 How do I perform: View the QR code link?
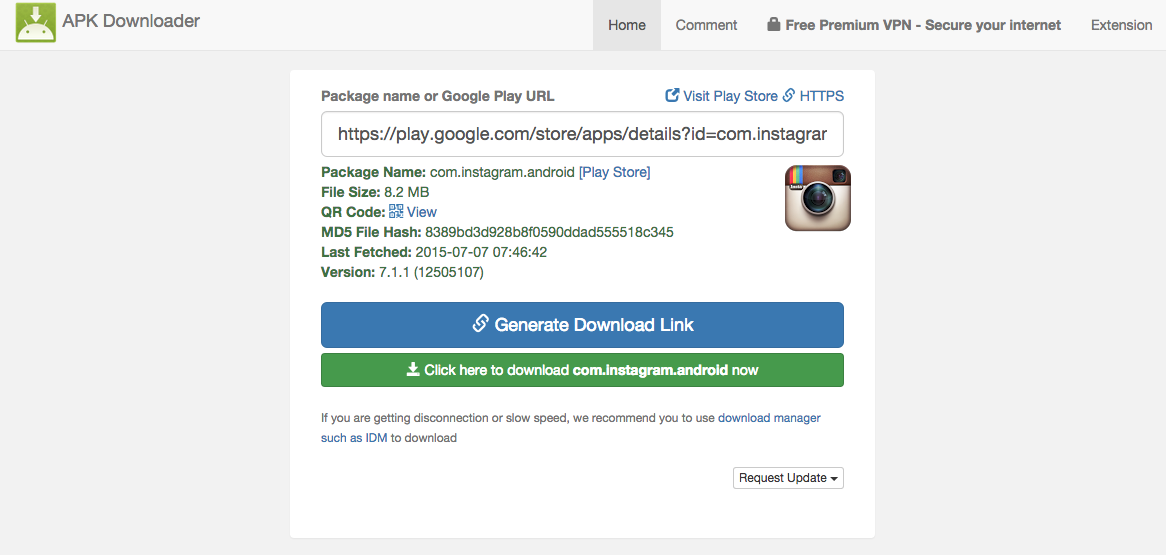coord(422,212)
